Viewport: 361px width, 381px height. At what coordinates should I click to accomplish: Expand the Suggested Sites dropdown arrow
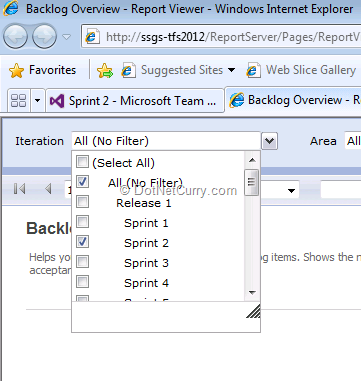231,70
